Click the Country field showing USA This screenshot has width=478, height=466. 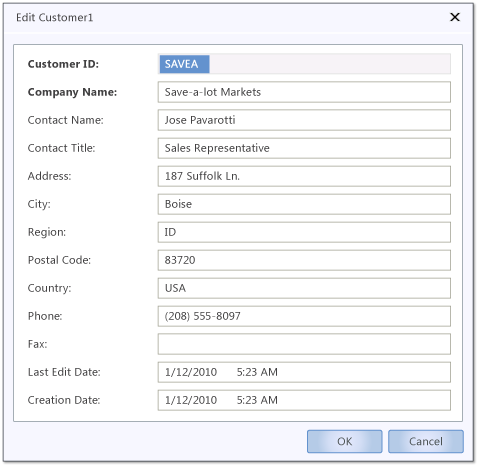point(304,288)
